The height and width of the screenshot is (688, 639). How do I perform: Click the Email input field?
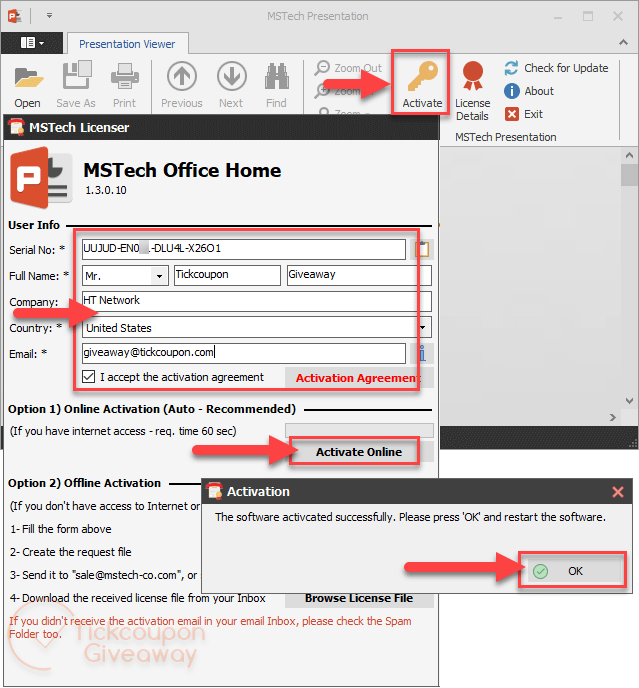[x=244, y=353]
